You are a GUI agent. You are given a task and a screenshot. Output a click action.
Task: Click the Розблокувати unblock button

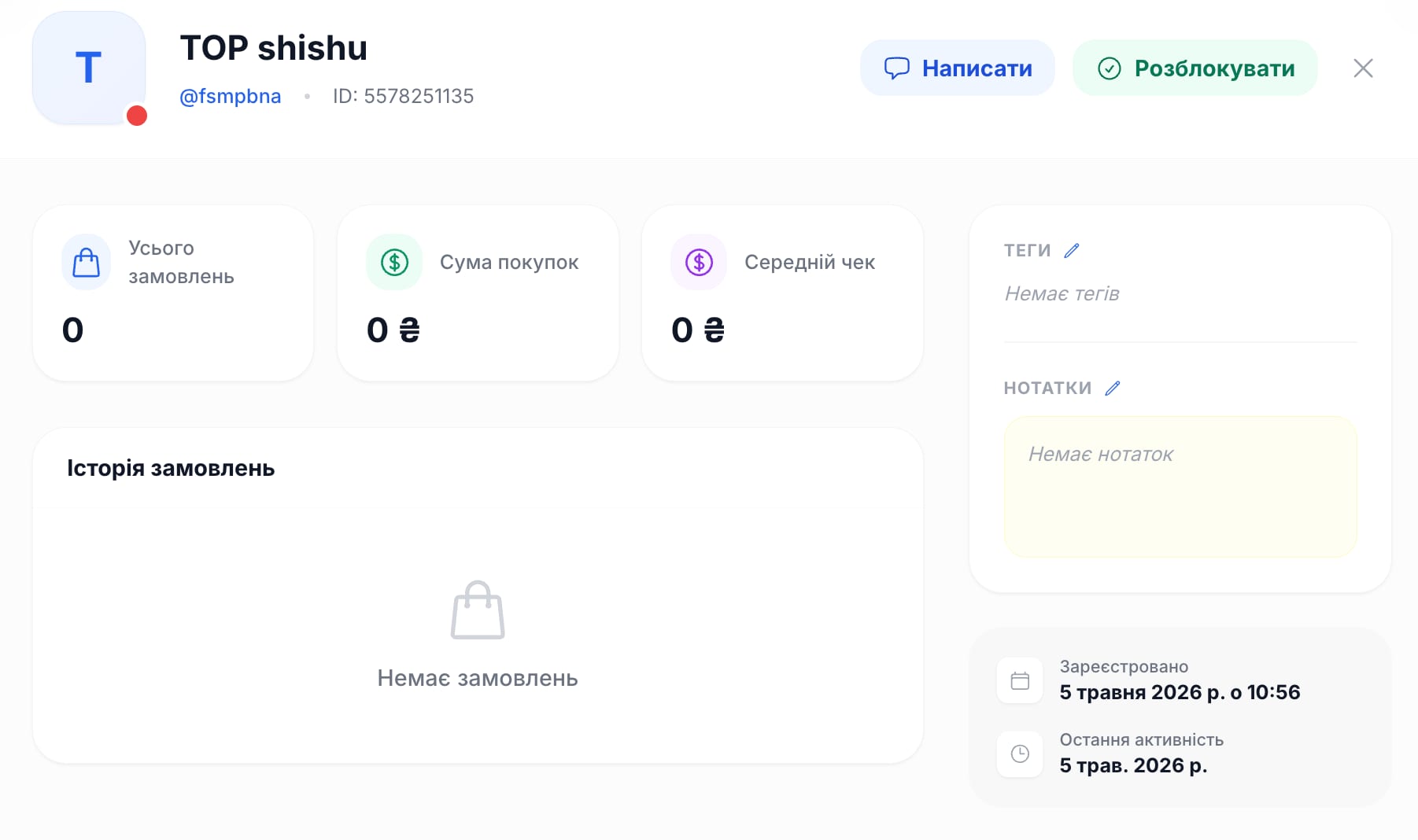(1195, 68)
